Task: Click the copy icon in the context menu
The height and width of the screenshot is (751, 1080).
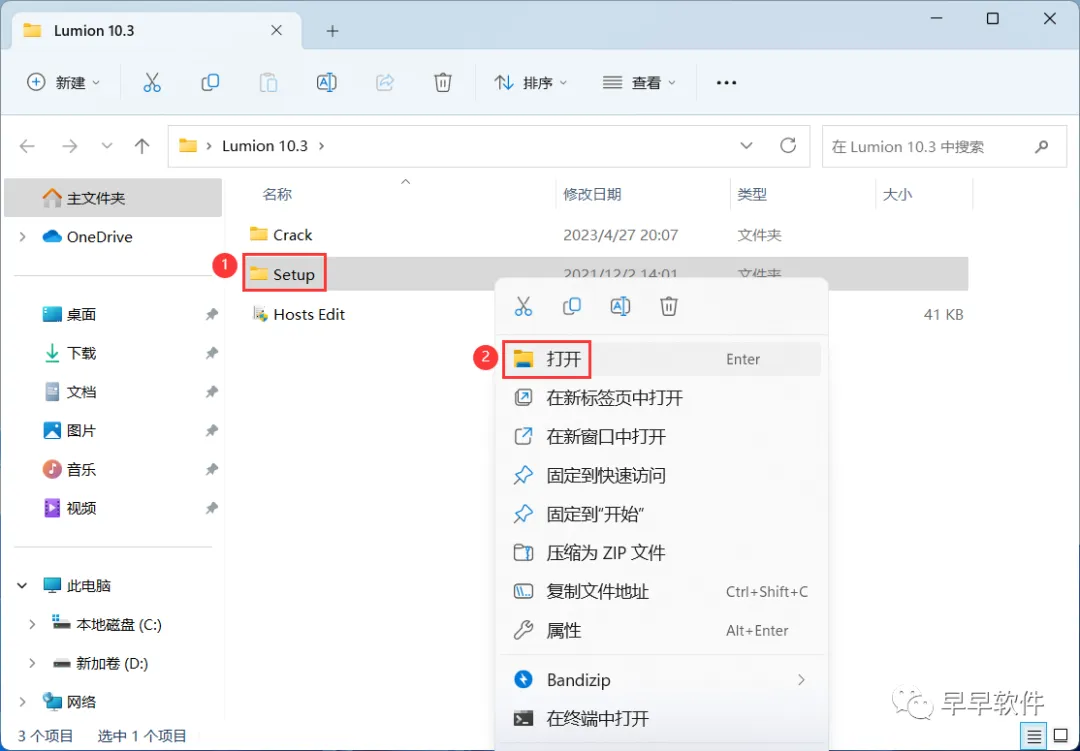Action: coord(572,306)
